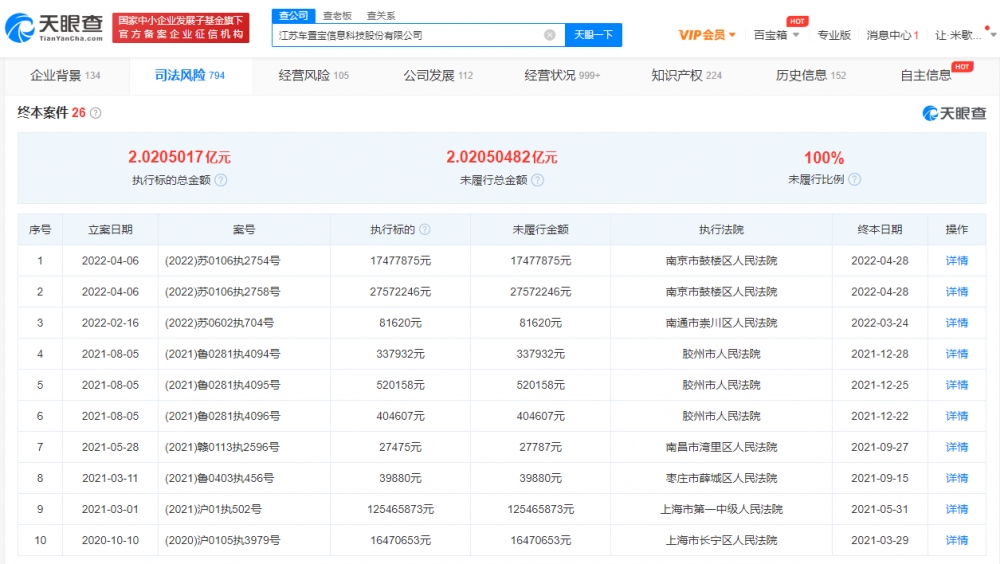Open the VIP会员 dropdown
This screenshot has height=564, width=1000.
[707, 35]
